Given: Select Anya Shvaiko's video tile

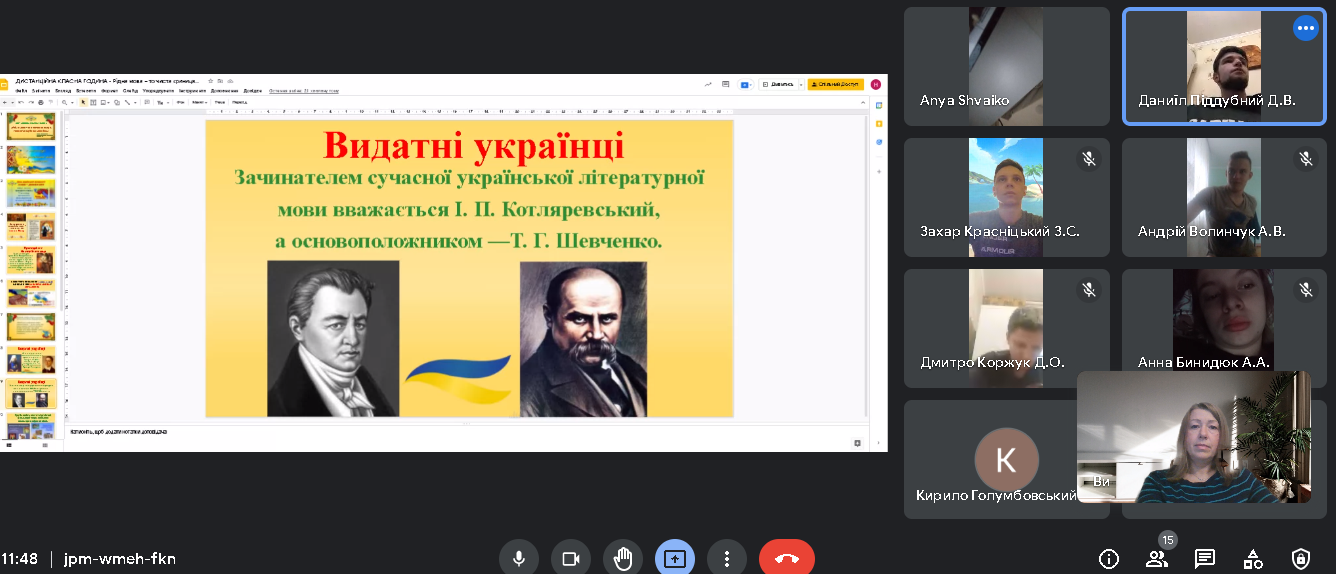Looking at the screenshot, I should point(1006,66).
